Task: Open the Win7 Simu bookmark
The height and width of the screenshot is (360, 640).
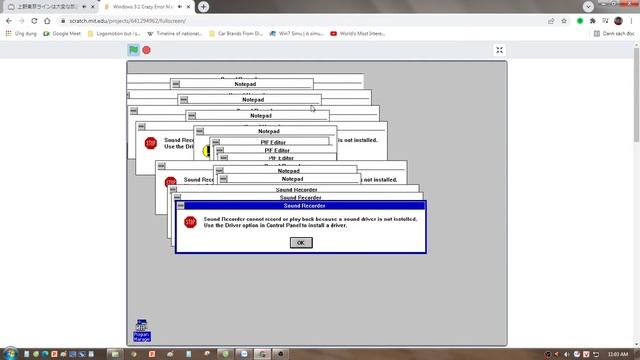Action: click(x=297, y=33)
